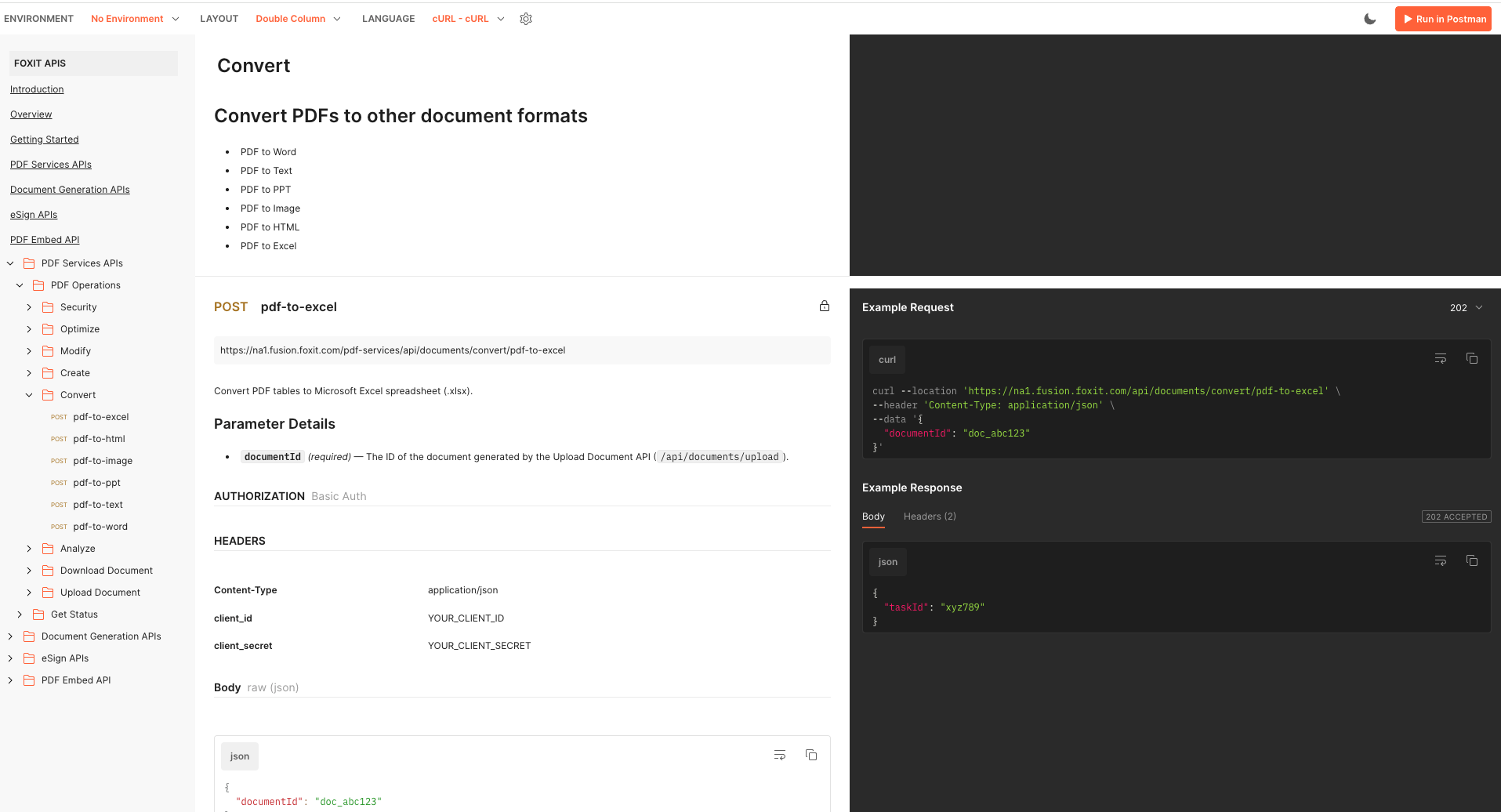The image size is (1501, 812).
Task: Click the Create folder icon
Action: click(x=48, y=373)
